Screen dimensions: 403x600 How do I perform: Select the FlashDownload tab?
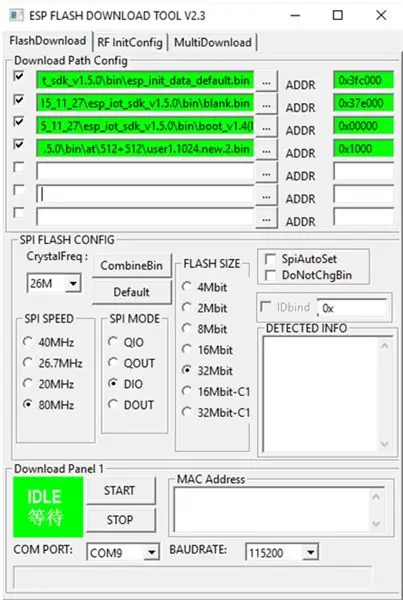click(47, 41)
